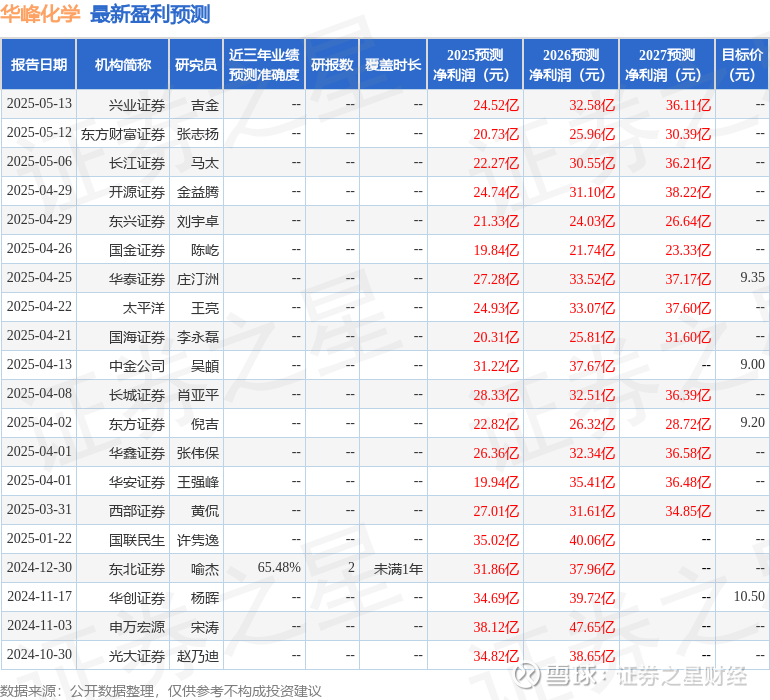Click the data source disclaimer text
Image resolution: width=770 pixels, height=700 pixels.
[161, 691]
